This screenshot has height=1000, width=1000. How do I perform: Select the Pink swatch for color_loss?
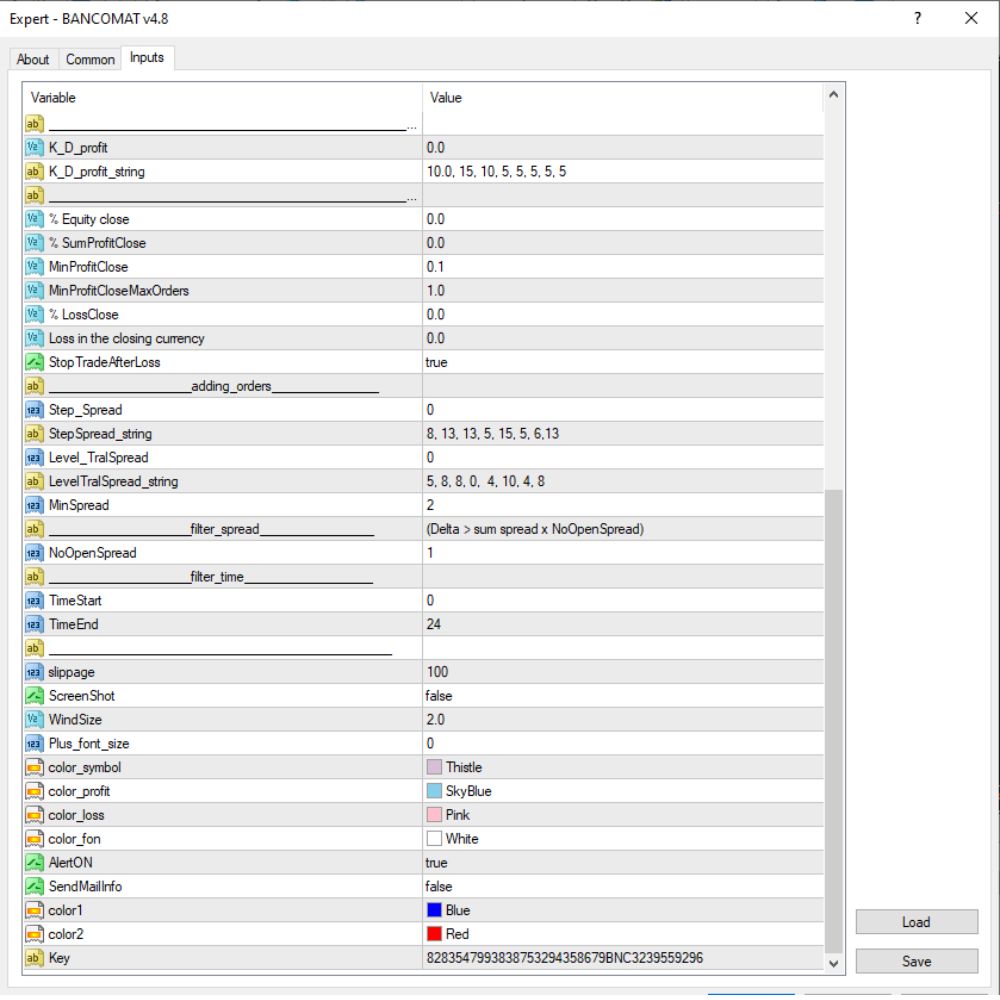434,815
